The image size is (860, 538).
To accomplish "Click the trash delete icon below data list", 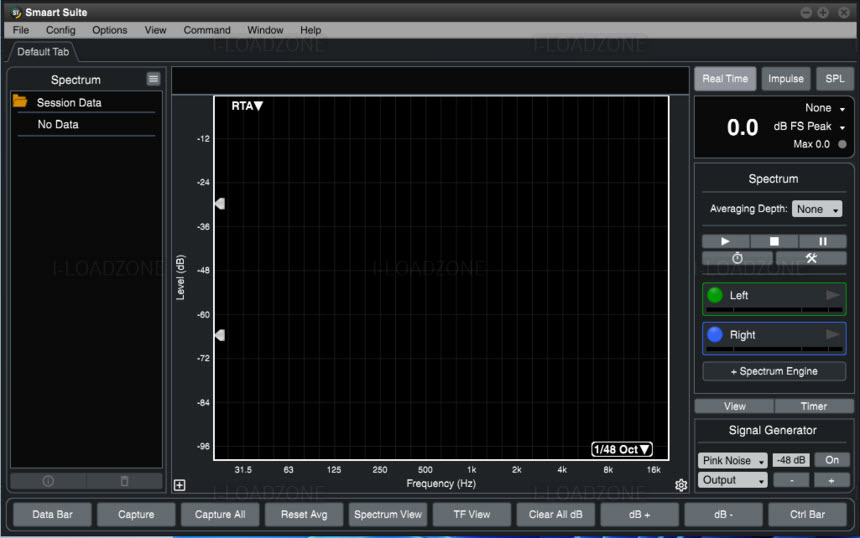I will coord(125,481).
